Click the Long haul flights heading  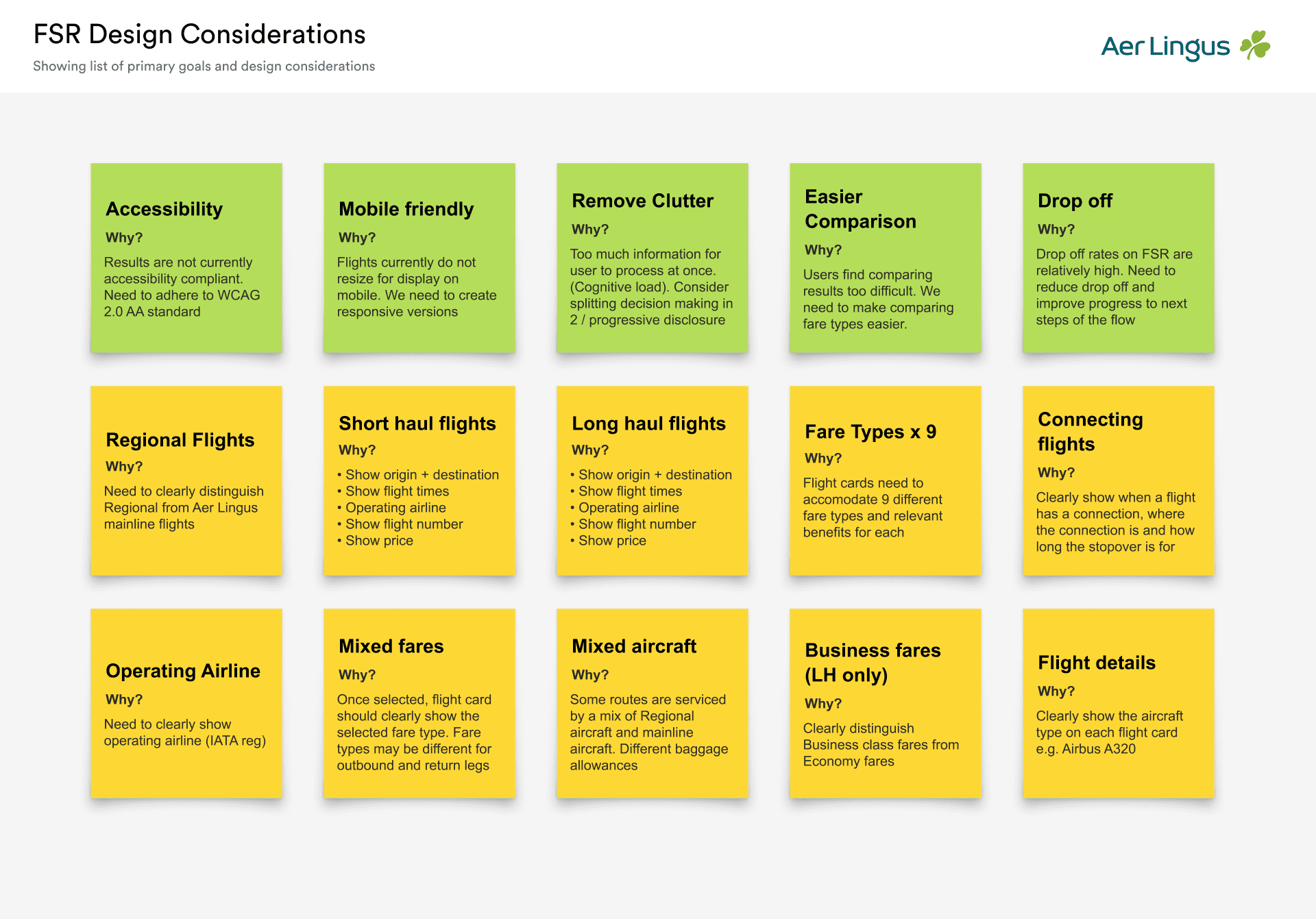648,424
